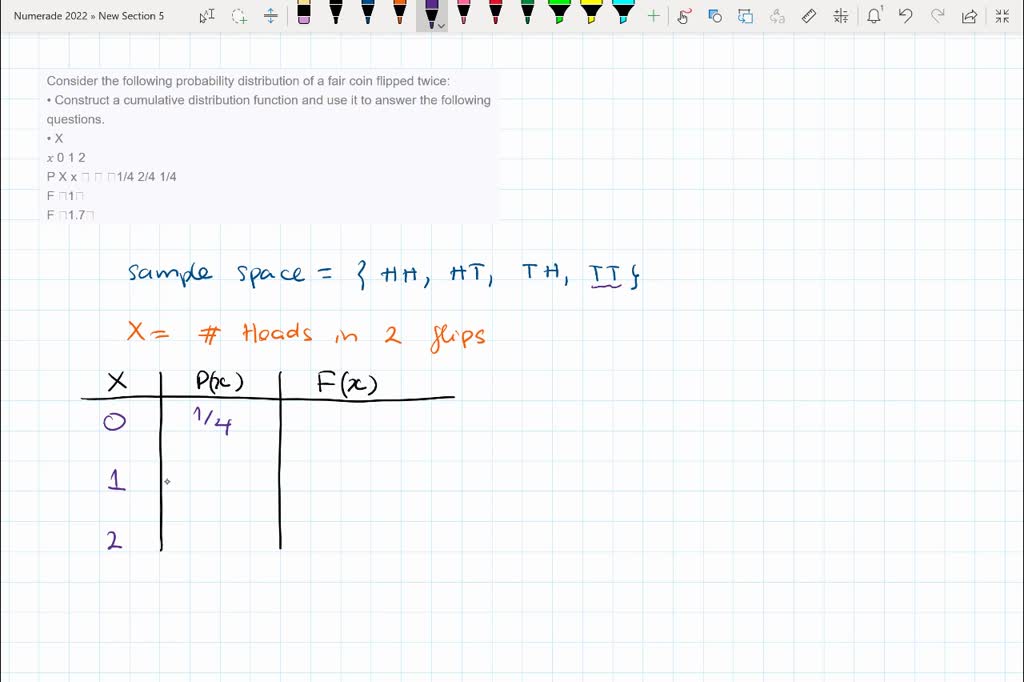Click the Redo button
Screen dimensions: 1024x682
pyautogui.click(x=938, y=15)
